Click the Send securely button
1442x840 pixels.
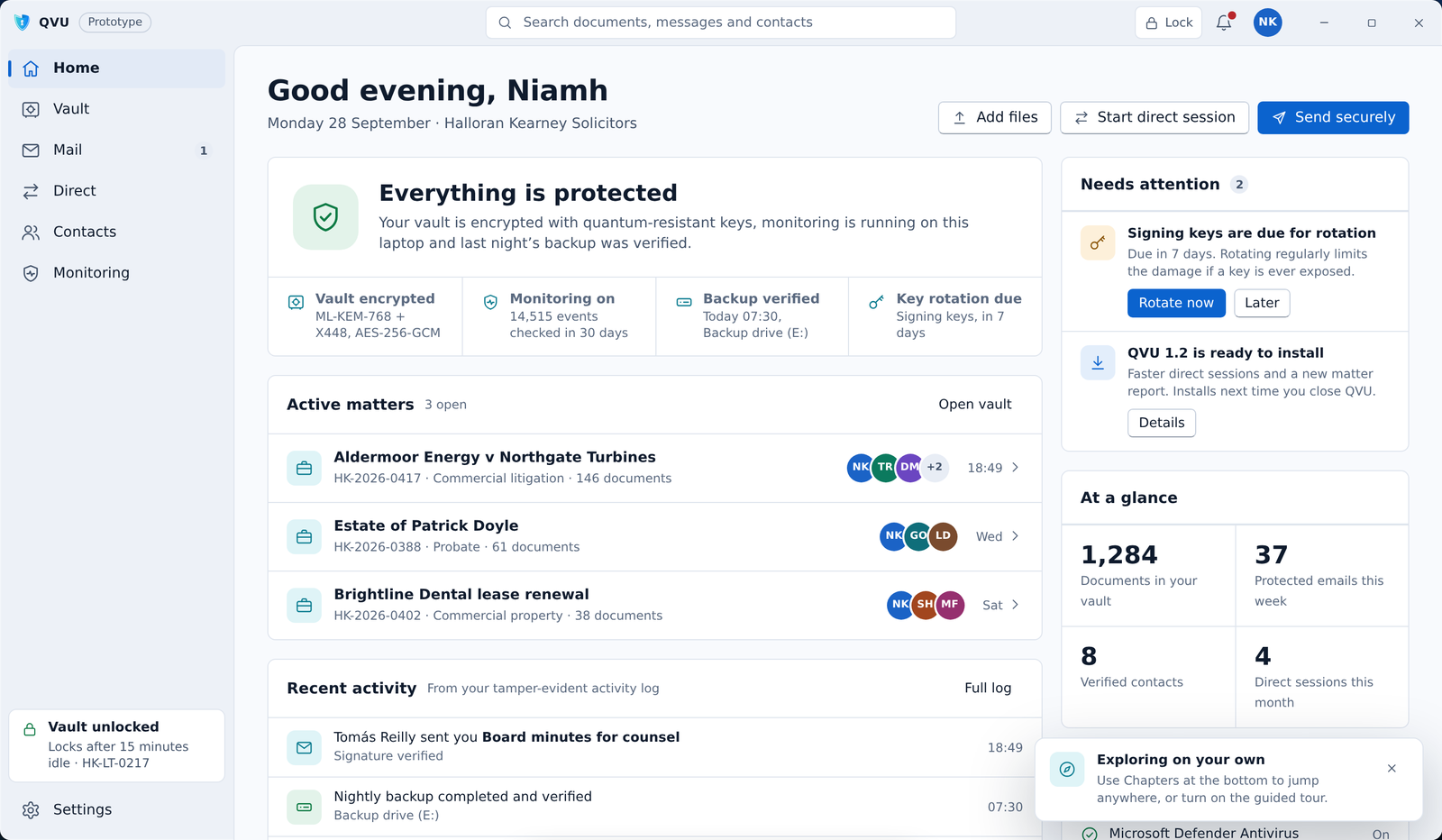coord(1333,117)
